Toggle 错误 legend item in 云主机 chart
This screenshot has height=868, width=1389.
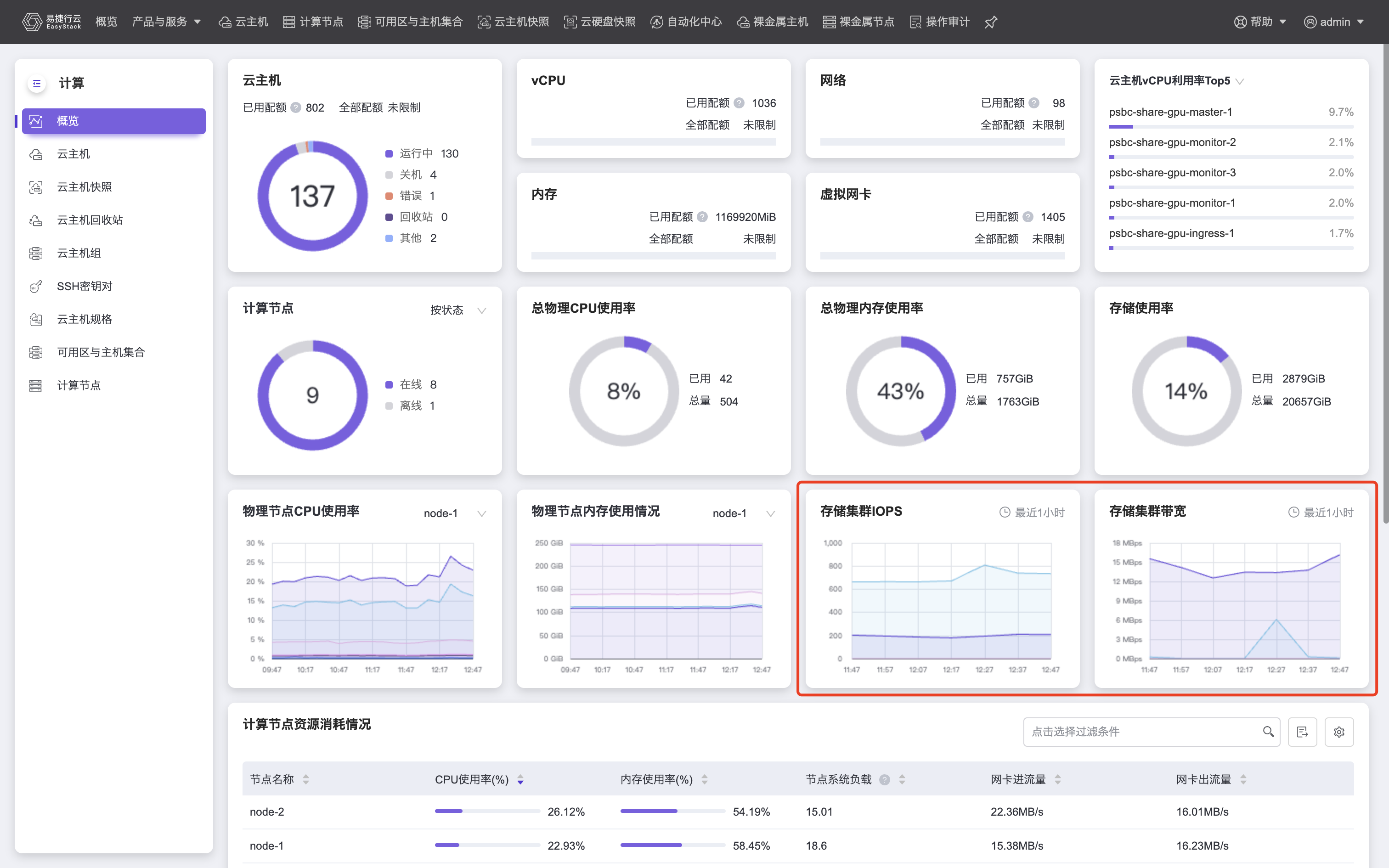click(410, 196)
